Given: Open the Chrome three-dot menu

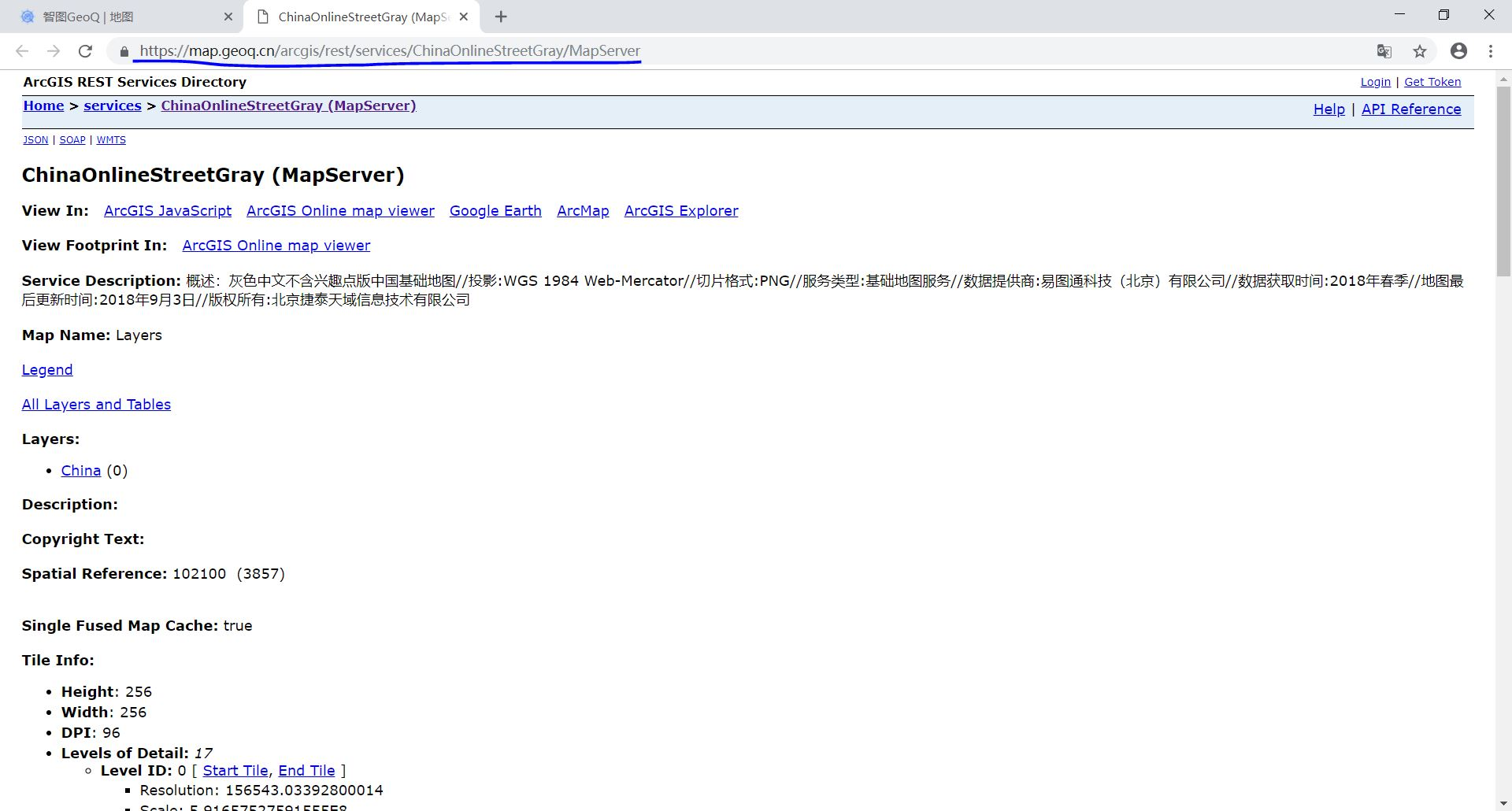Looking at the screenshot, I should coord(1490,50).
